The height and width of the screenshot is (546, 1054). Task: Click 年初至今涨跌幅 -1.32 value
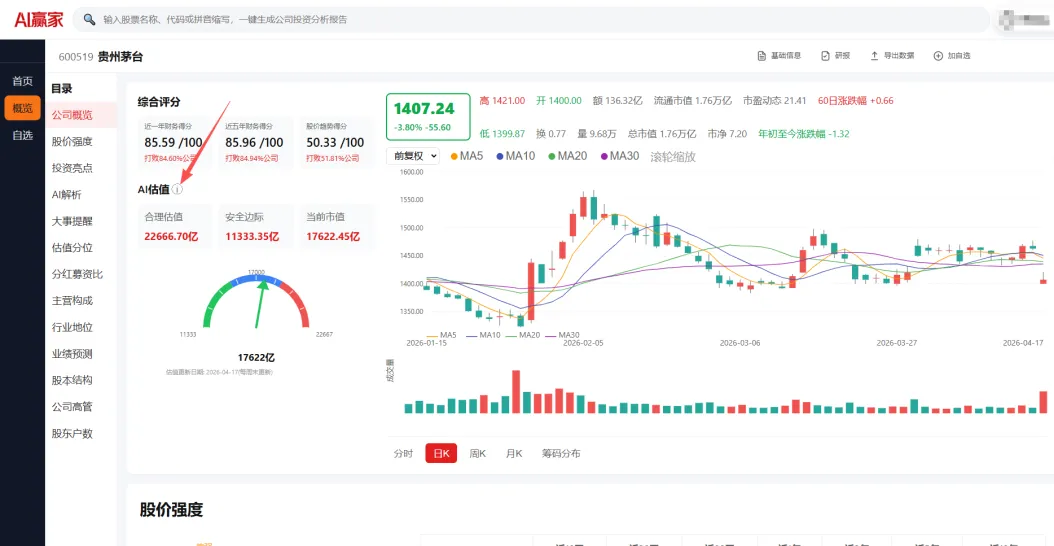[x=804, y=134]
